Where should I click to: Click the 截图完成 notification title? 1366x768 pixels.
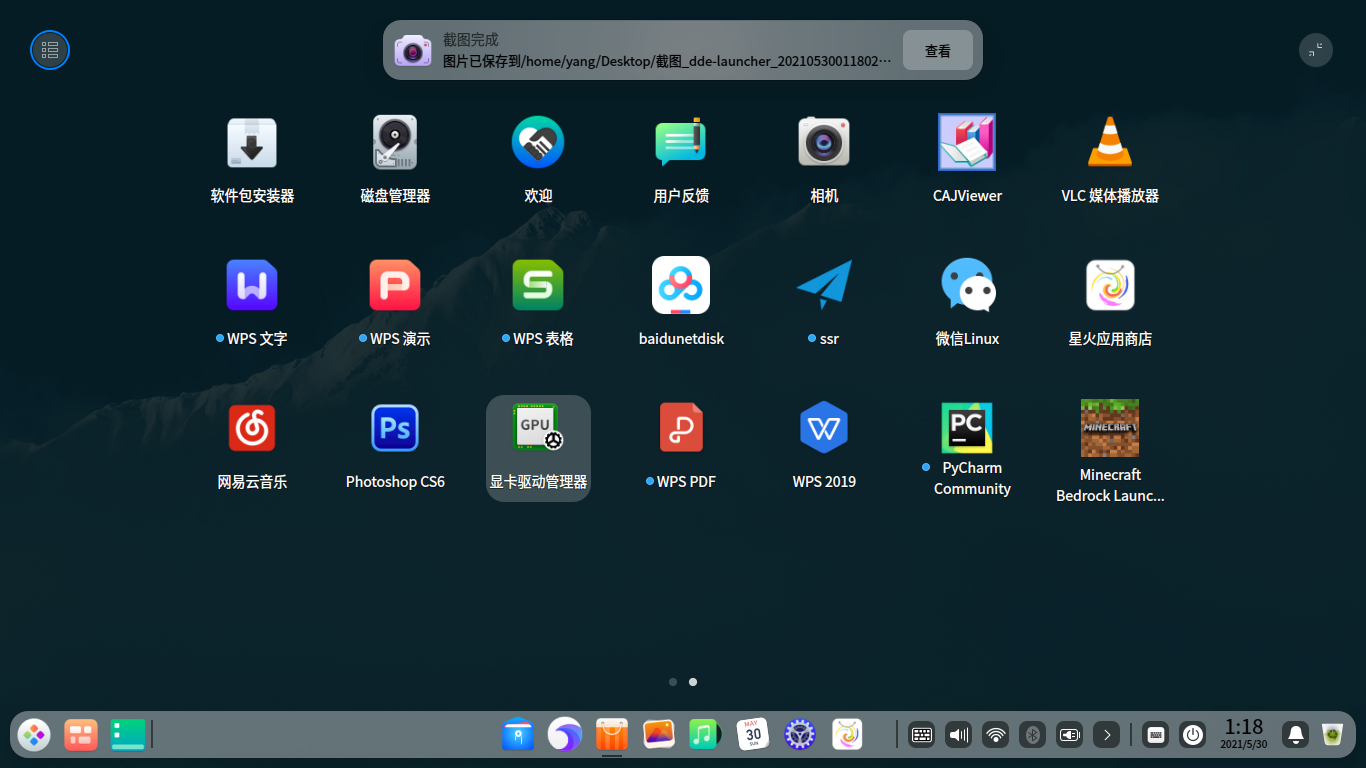(471, 40)
